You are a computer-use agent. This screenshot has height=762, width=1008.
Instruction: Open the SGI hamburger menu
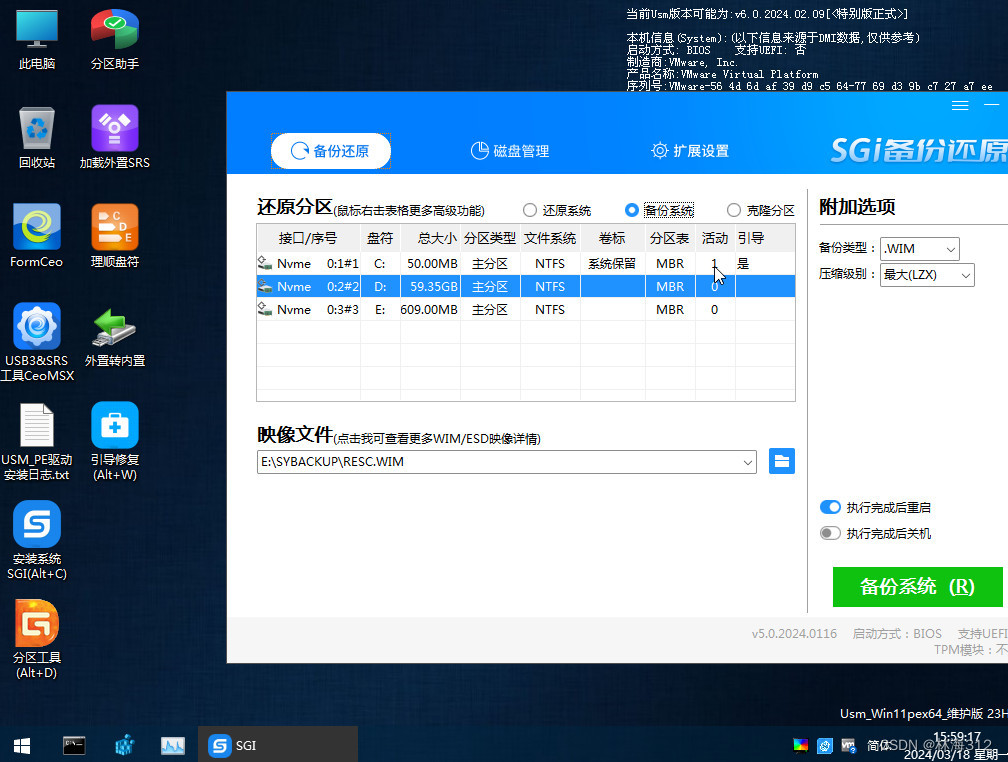960,105
